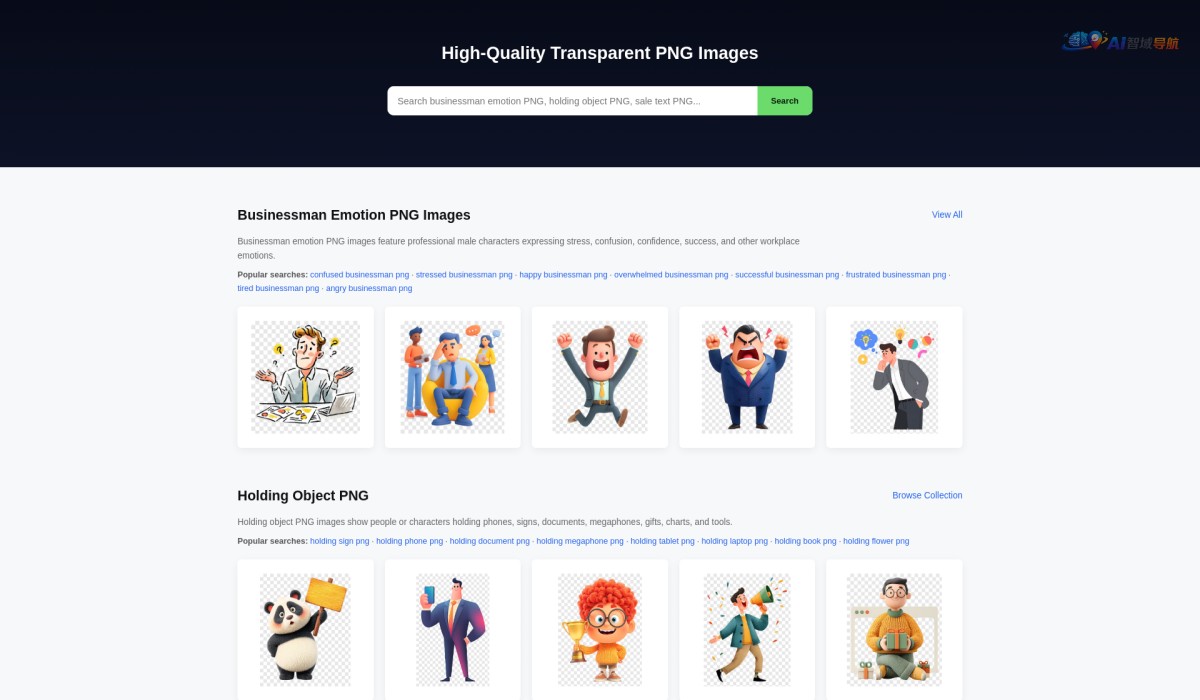The height and width of the screenshot is (700, 1200).
Task: Open the panda holding sign thumbnail
Action: tap(305, 630)
